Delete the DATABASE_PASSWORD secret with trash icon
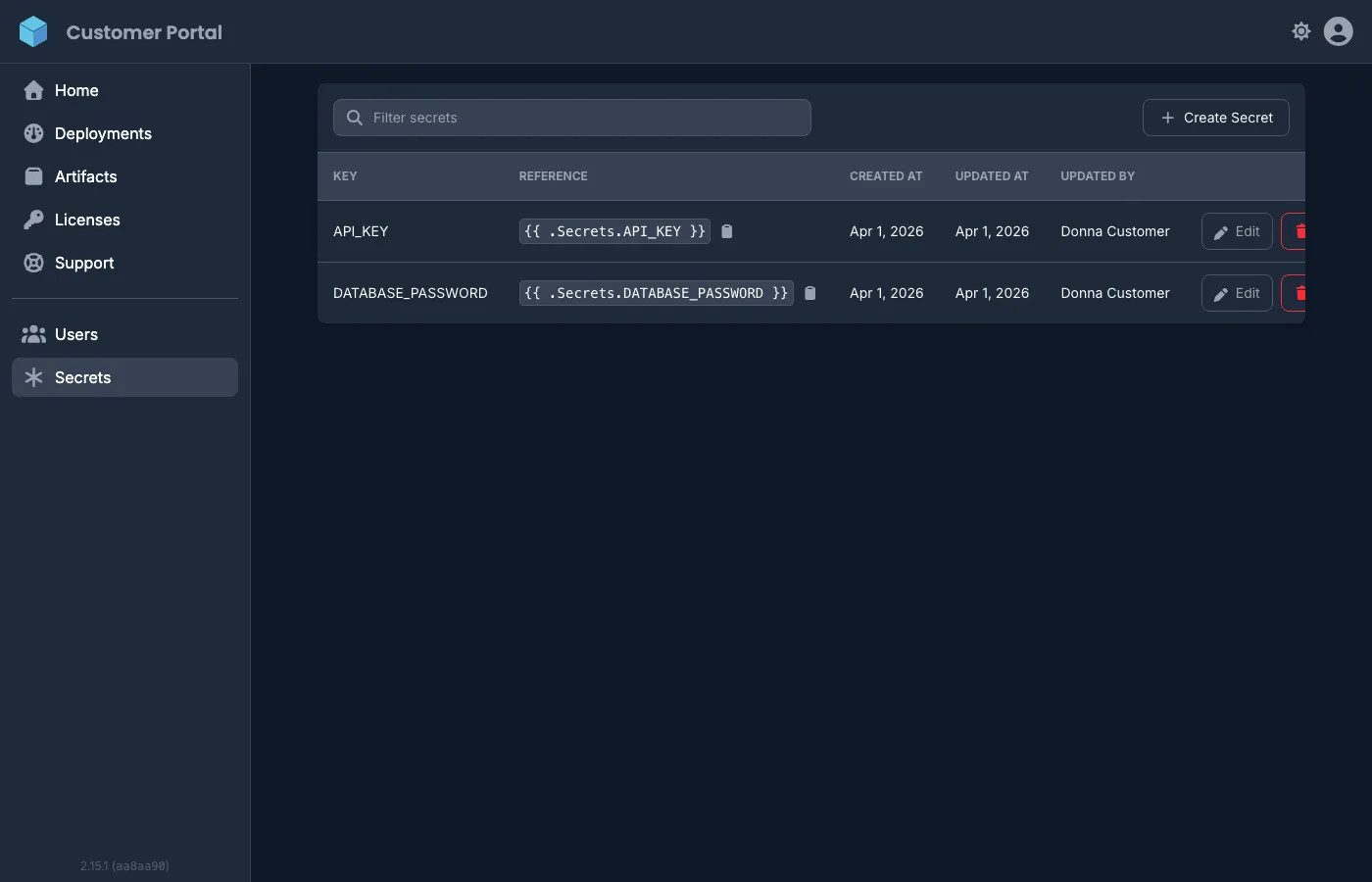This screenshot has height=882, width=1372. click(1301, 293)
